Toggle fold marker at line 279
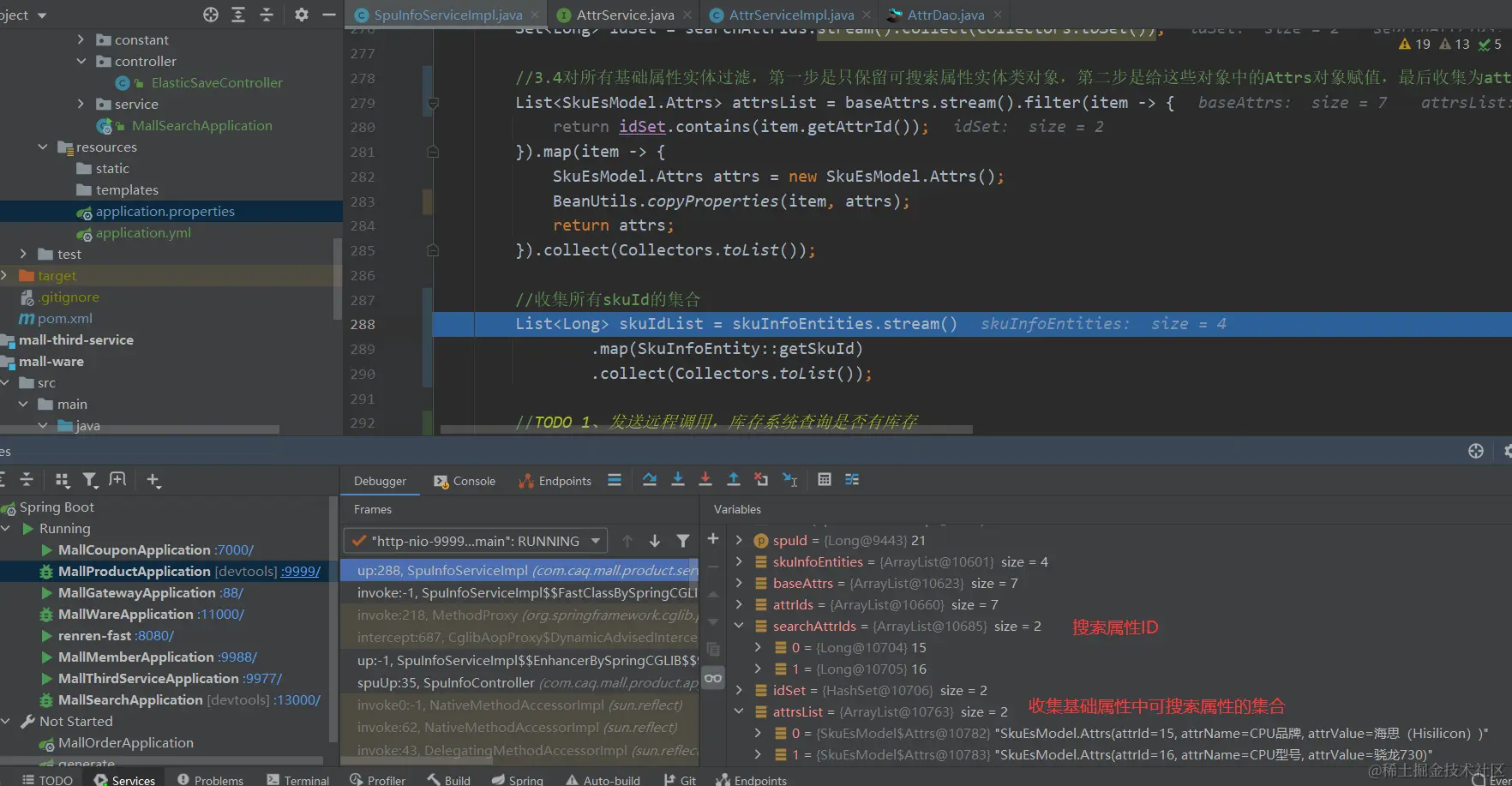Image resolution: width=1512 pixels, height=786 pixels. [433, 103]
